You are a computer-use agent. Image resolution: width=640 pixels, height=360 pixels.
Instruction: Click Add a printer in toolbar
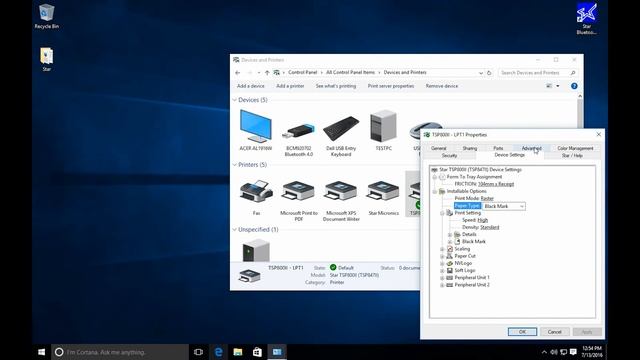click(x=290, y=86)
